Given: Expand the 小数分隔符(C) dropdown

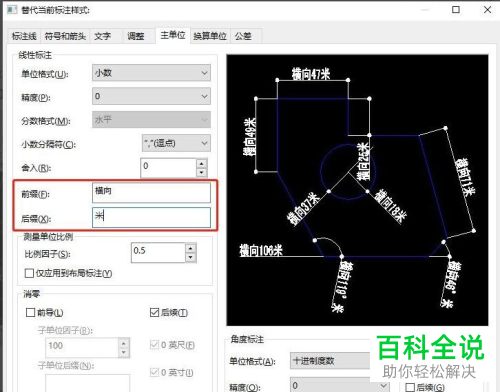Looking at the screenshot, I should 176,143.
